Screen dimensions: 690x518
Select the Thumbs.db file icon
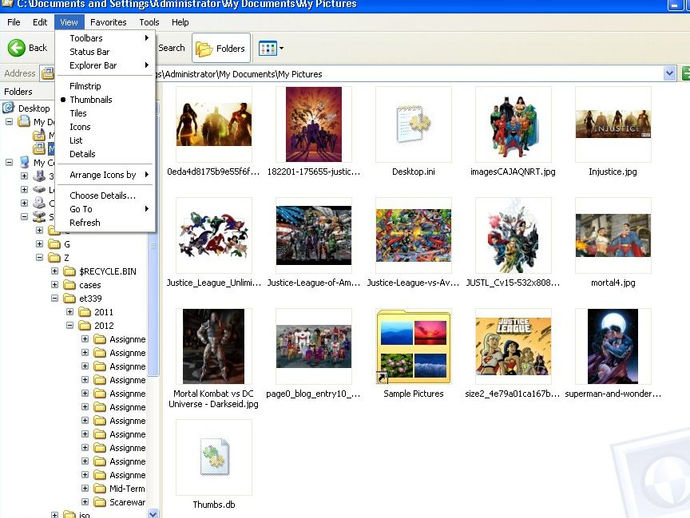[214, 457]
